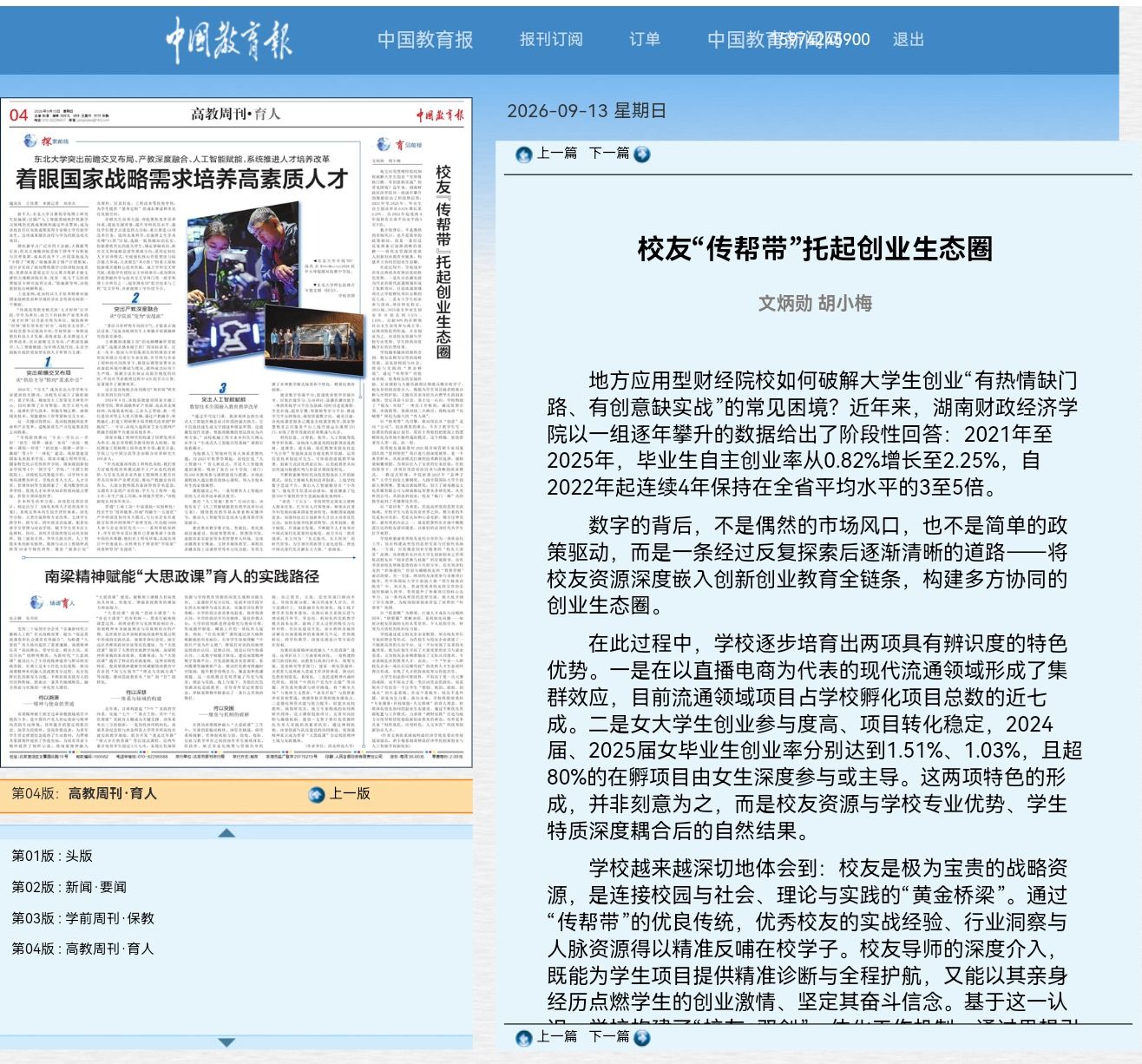The height and width of the screenshot is (1064, 1142).
Task: Click the paragraph beginning 地方应用型财经院校如何破解
Action: (x=815, y=434)
